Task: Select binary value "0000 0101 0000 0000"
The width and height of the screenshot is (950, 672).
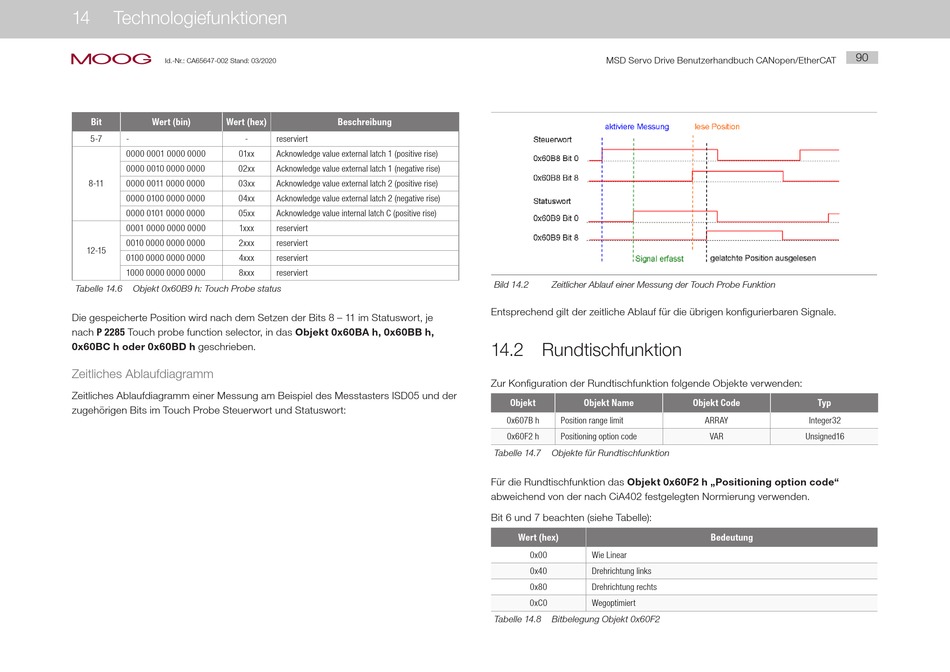Action: click(x=165, y=213)
